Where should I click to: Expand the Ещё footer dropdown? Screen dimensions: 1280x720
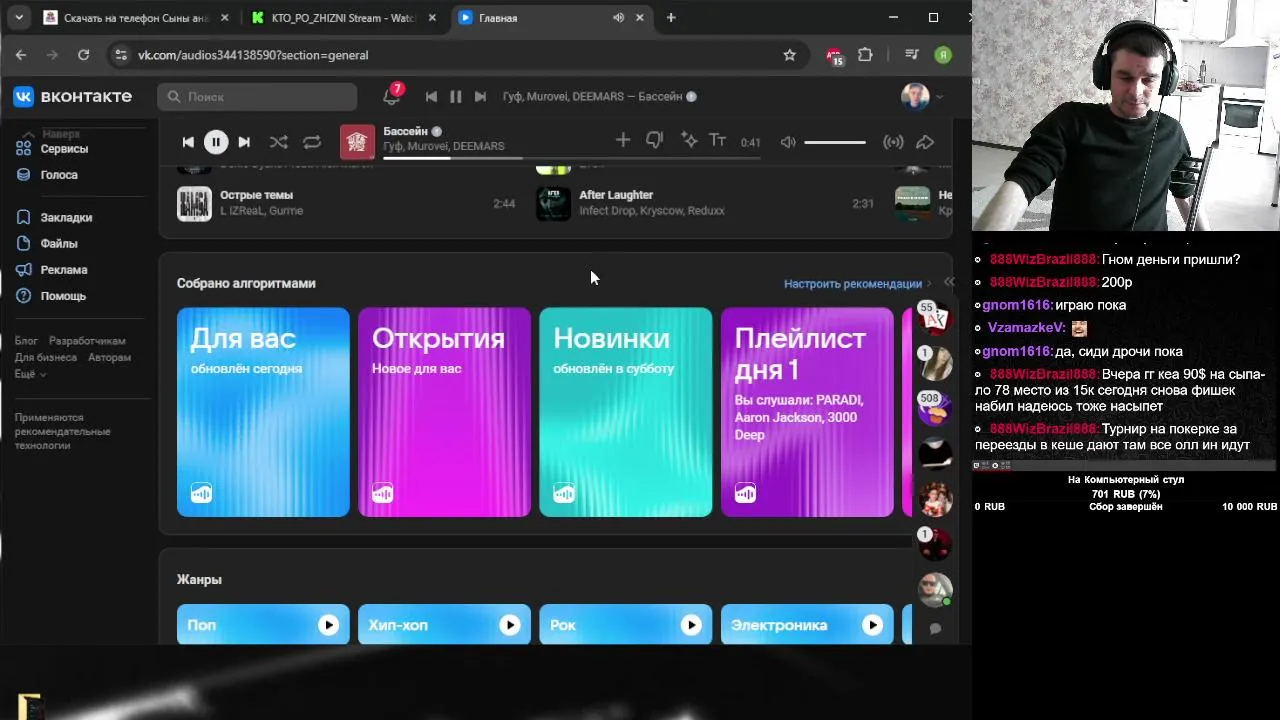pyautogui.click(x=30, y=373)
